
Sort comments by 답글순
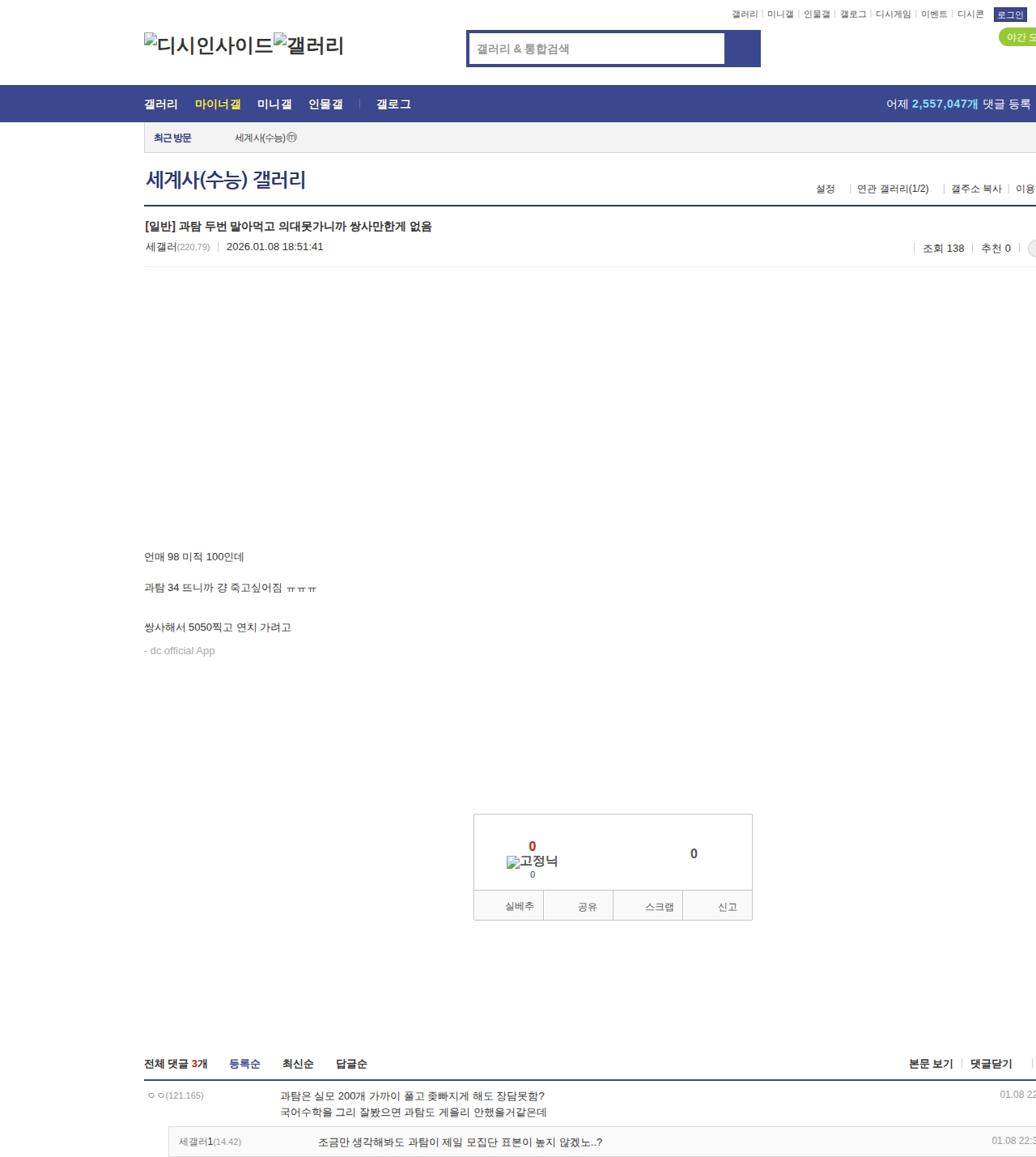351,1064
